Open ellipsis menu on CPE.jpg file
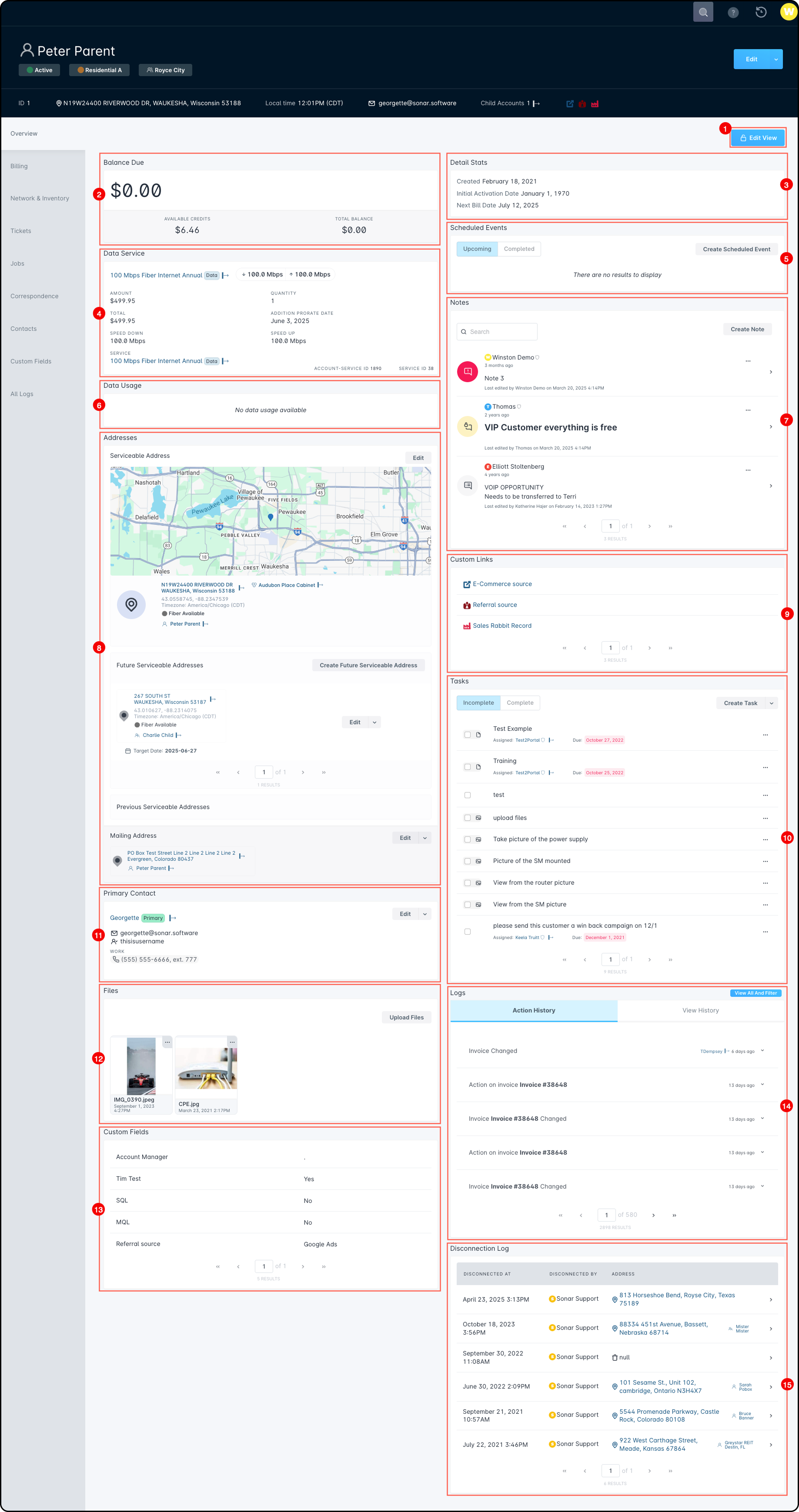The width and height of the screenshot is (799, 1512). coord(232,1042)
